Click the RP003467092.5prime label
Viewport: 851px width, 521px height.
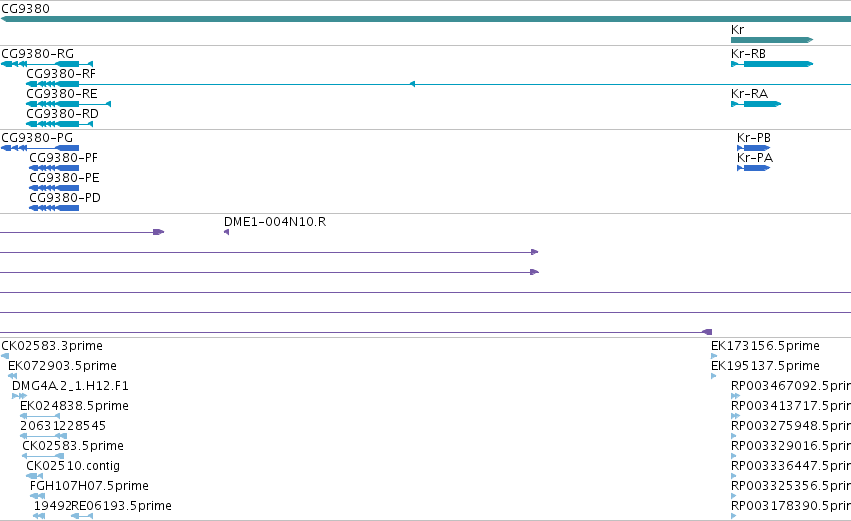click(791, 386)
